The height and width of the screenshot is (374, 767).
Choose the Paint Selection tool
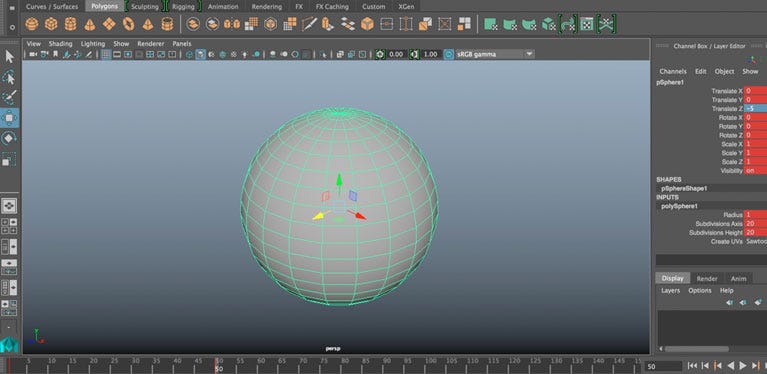9,97
